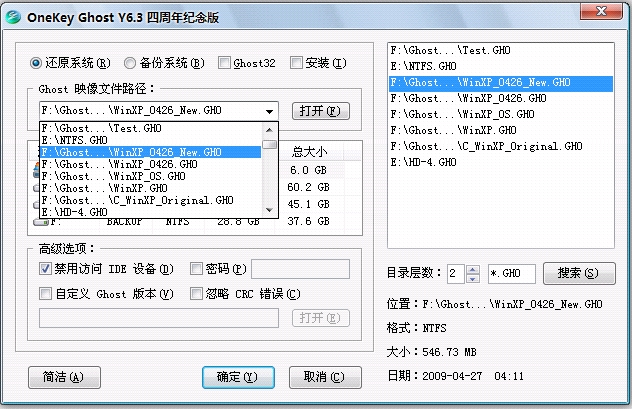The width and height of the screenshot is (632, 409).
Task: Select F:\Ghost...\WinXP_OS.GHO in search results
Action: tap(501, 114)
